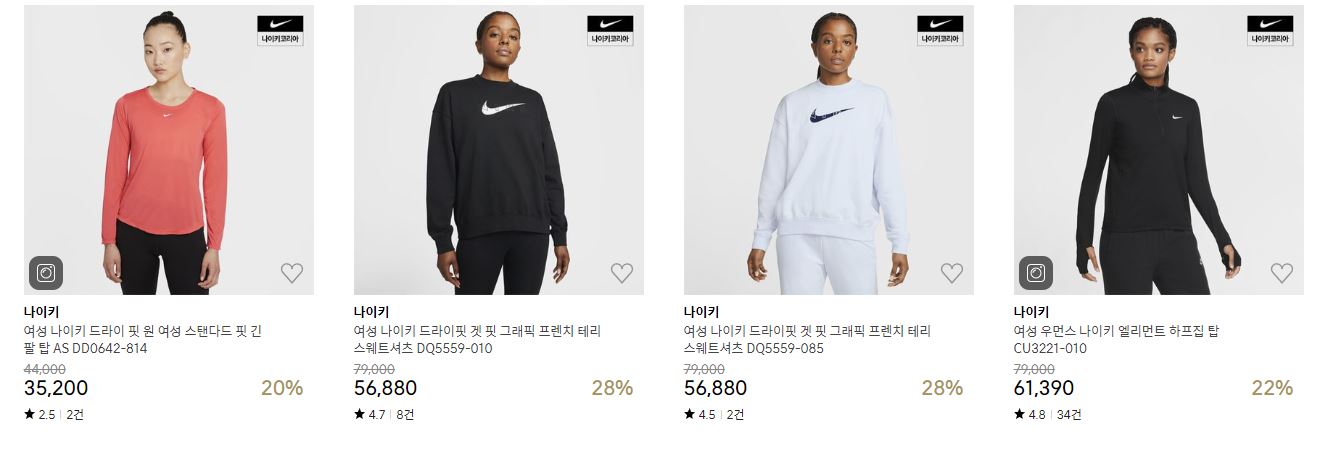Click Nike Korea logo badge on coral top
The width and height of the screenshot is (1317, 451).
(280, 31)
